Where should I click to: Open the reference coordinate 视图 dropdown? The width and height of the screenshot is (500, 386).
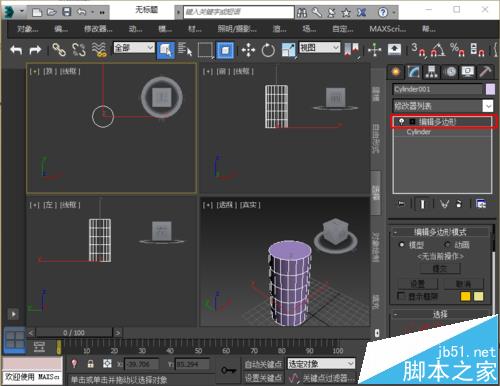pos(320,48)
